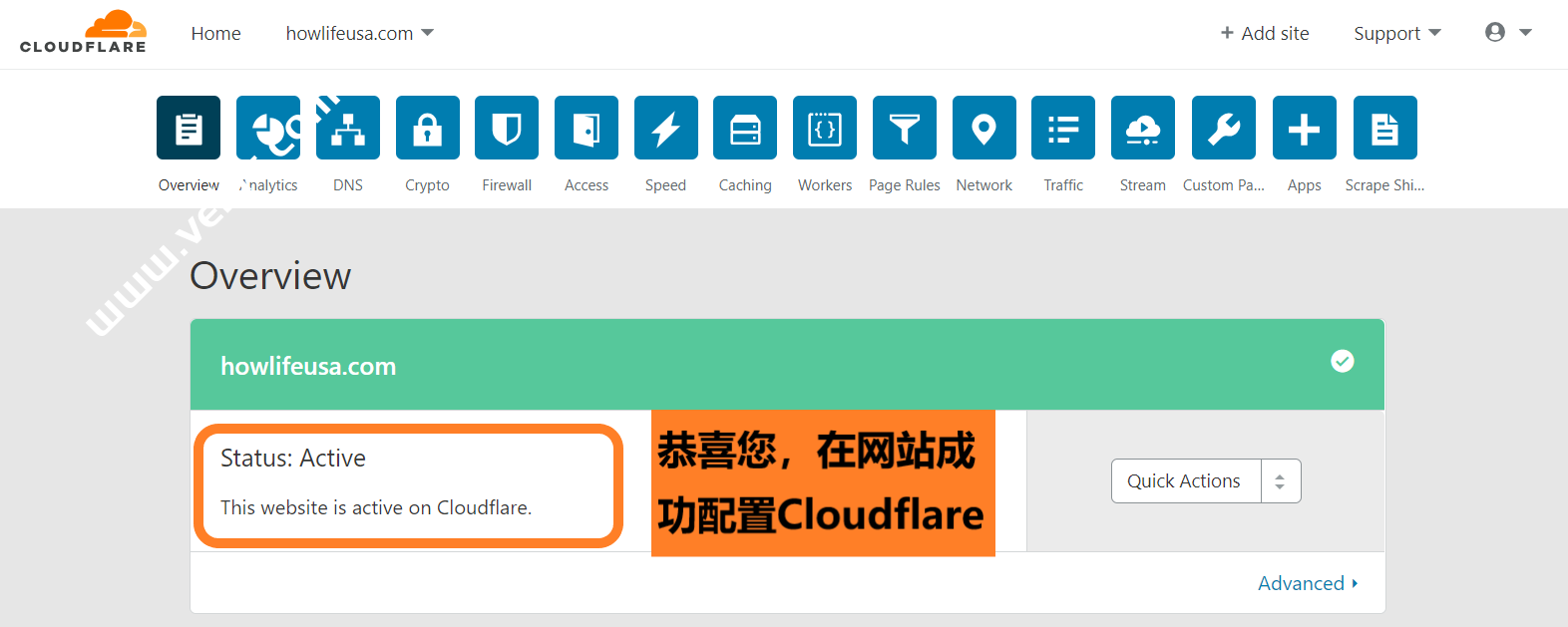Open the Traffic list icon
This screenshot has height=627, width=1568.
1063,128
